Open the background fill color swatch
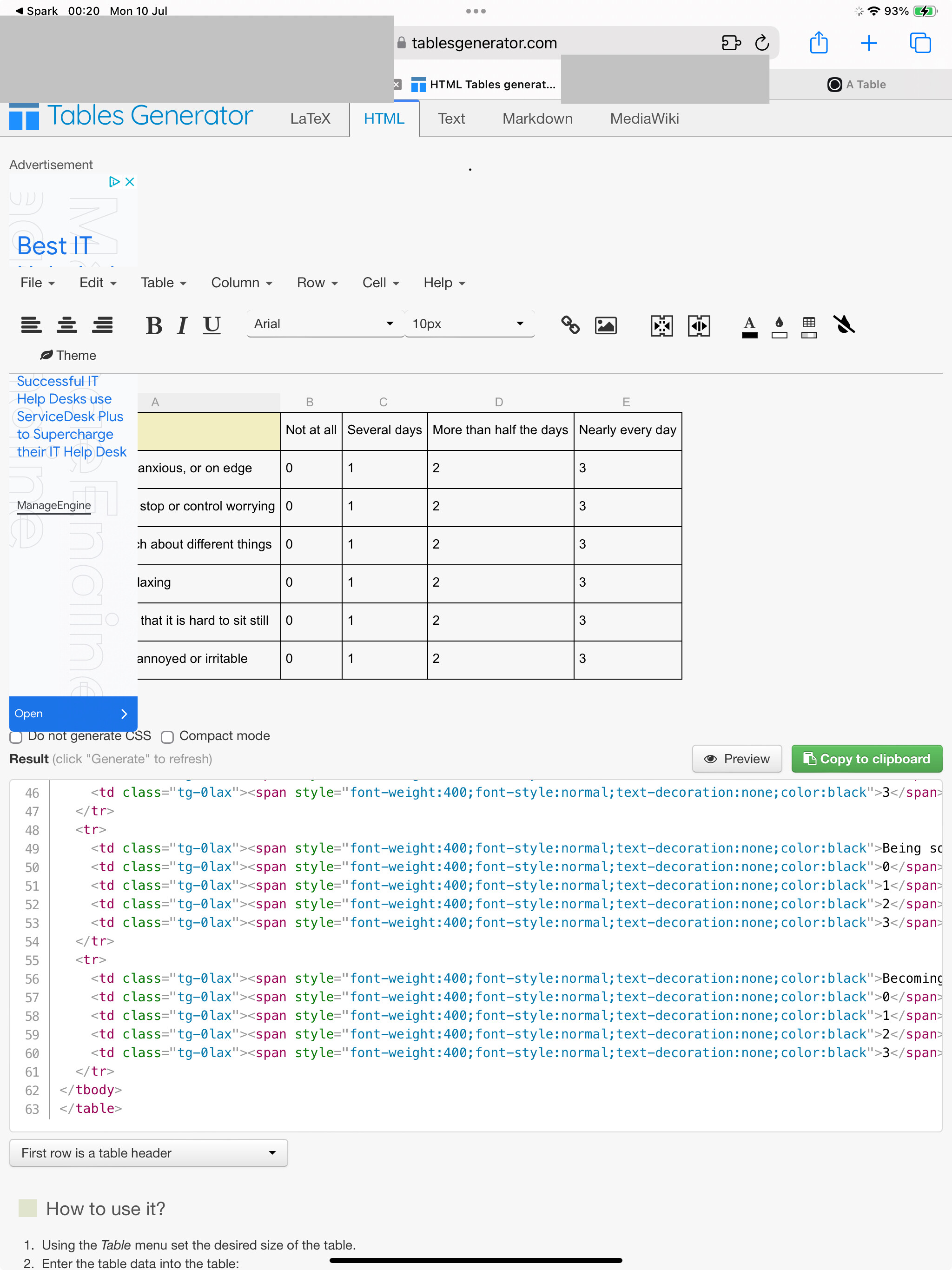This screenshot has width=952, height=1270. (779, 325)
